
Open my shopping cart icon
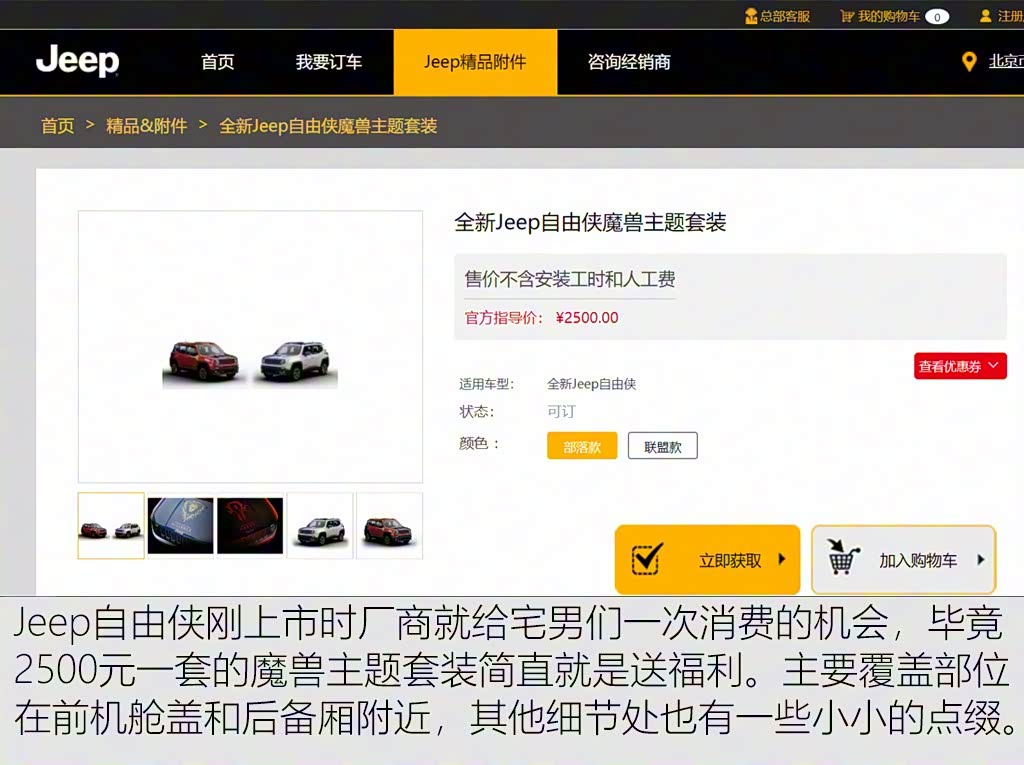[x=847, y=16]
